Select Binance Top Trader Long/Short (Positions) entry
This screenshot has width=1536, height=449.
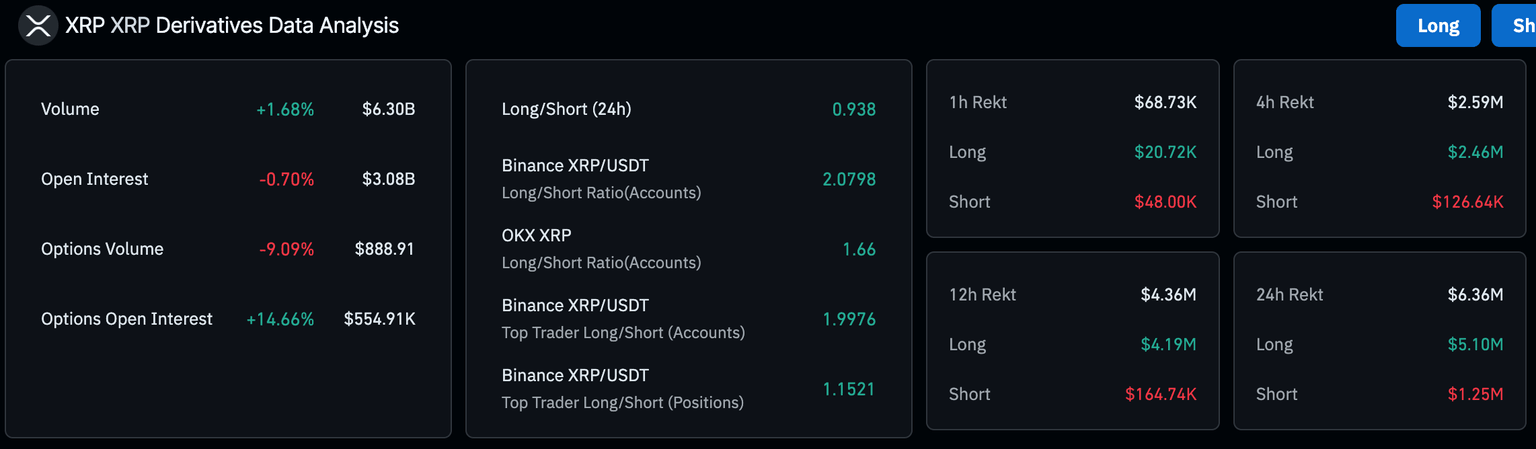[622, 388]
